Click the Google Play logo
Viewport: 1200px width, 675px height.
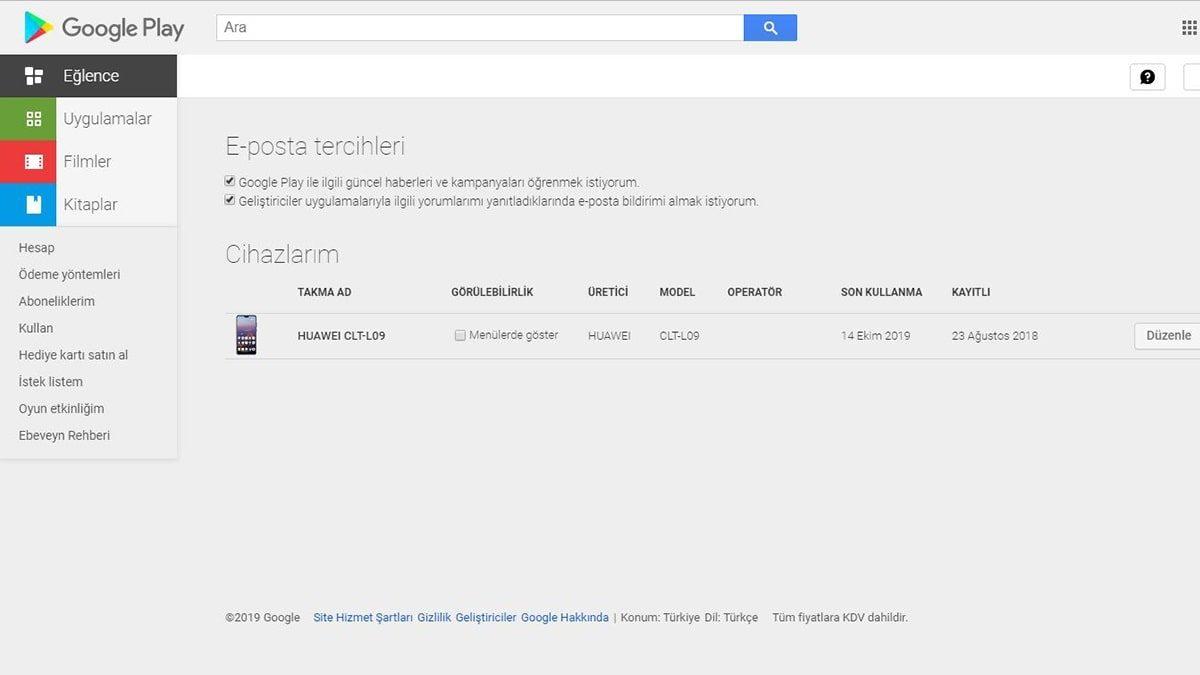pos(103,27)
